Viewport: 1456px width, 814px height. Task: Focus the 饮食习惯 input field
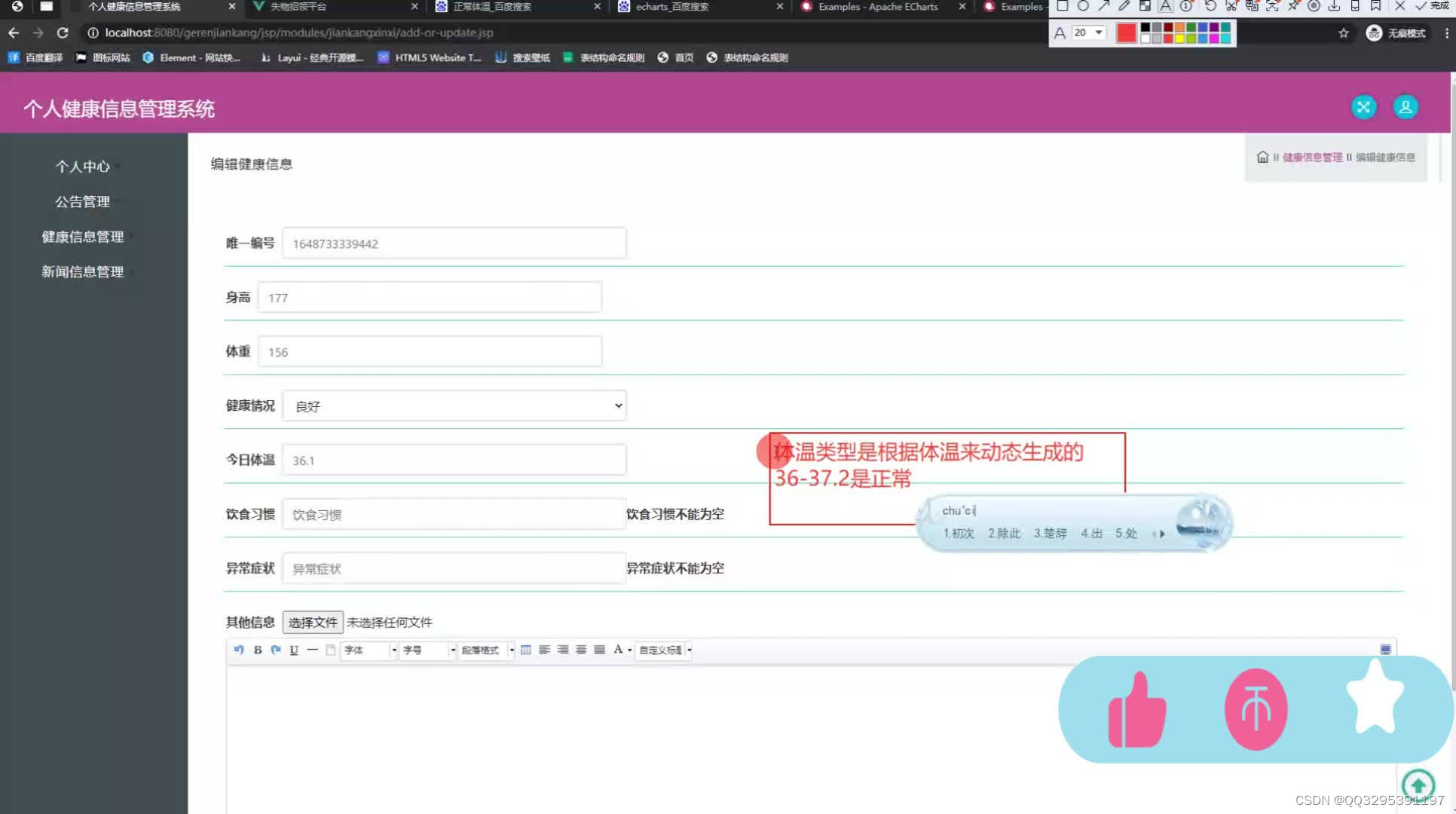(454, 515)
